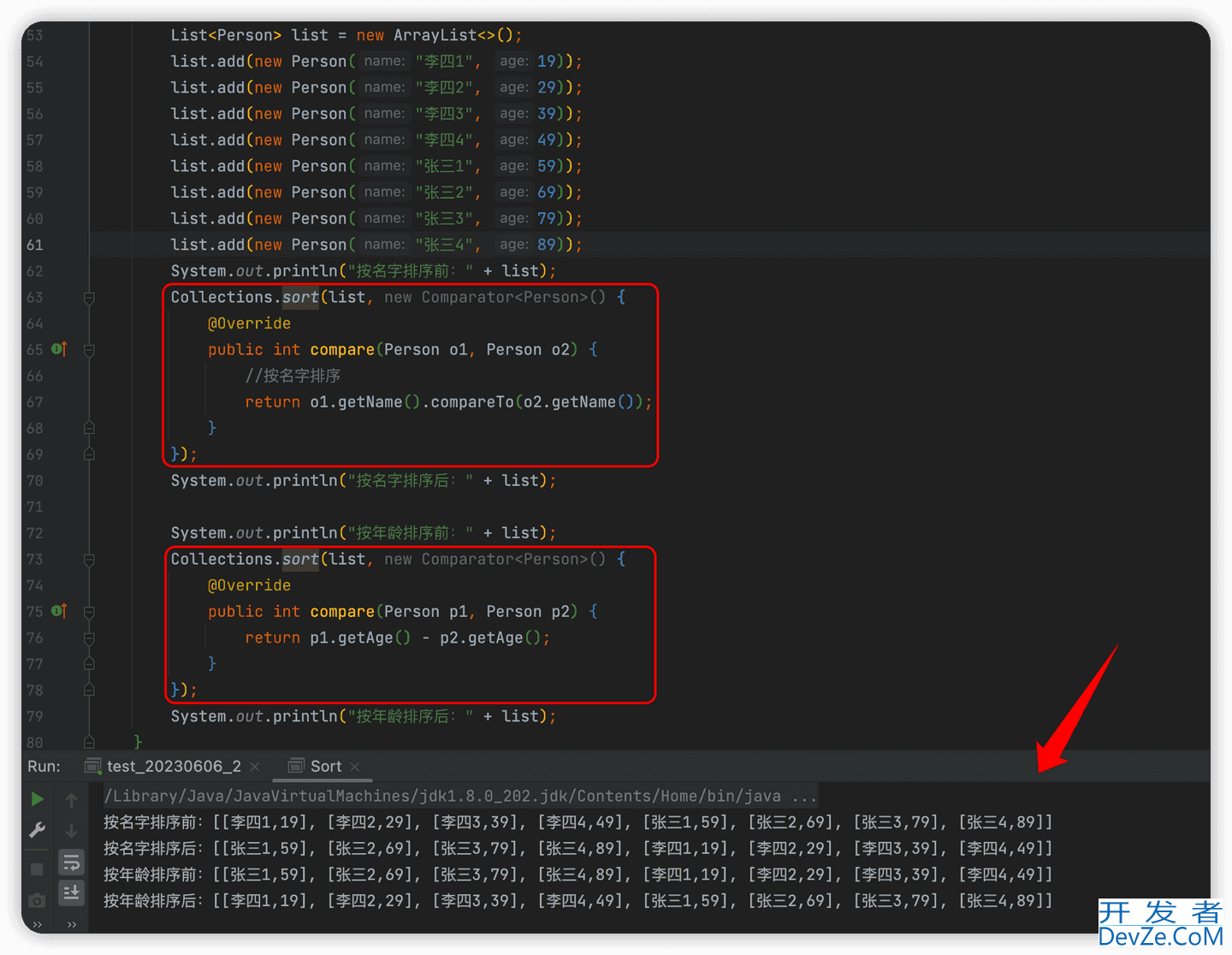Rerun the program with the green play icon
The width and height of the screenshot is (1232, 955).
click(x=38, y=799)
